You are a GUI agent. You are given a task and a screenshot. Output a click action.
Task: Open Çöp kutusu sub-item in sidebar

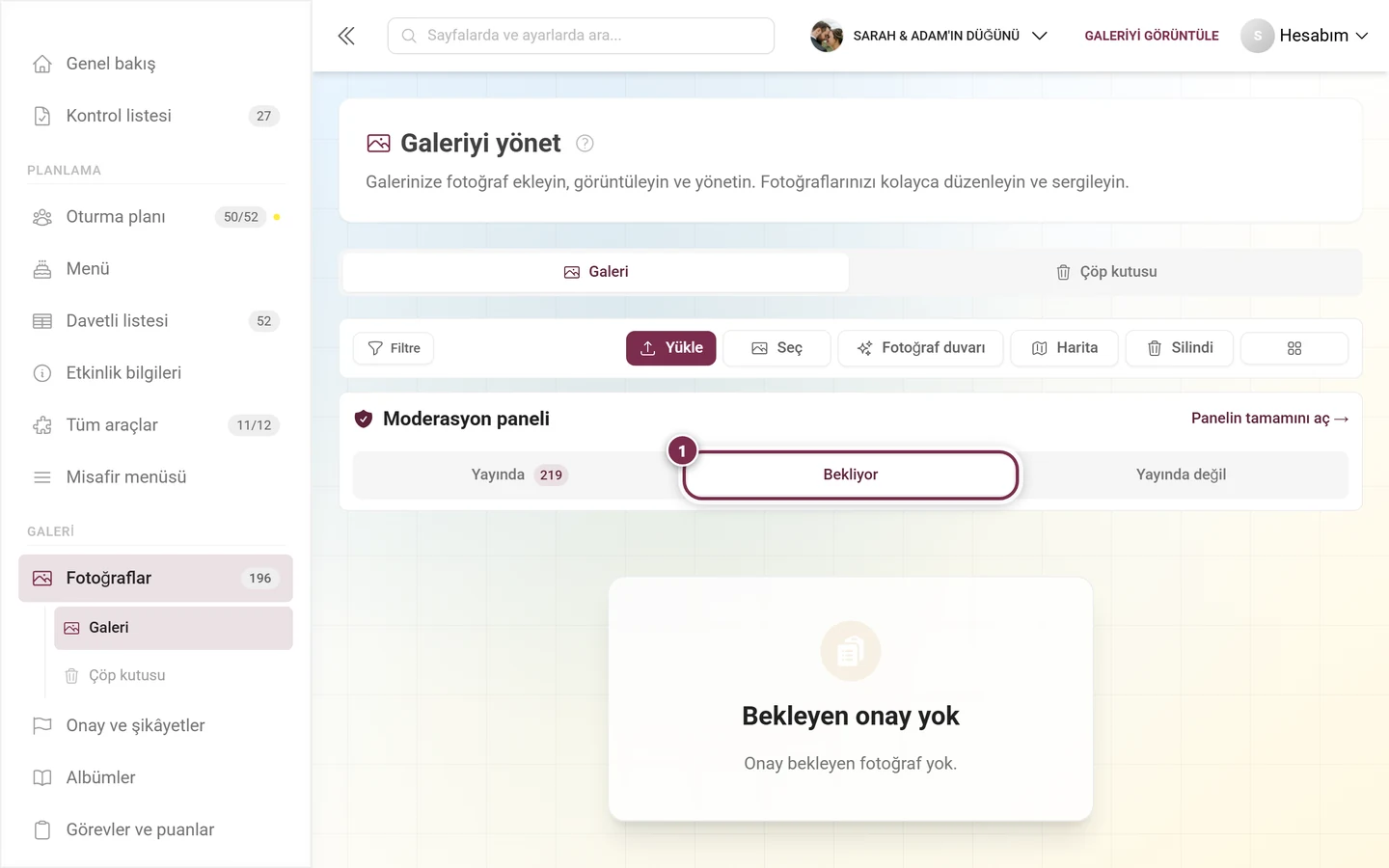pos(174,676)
